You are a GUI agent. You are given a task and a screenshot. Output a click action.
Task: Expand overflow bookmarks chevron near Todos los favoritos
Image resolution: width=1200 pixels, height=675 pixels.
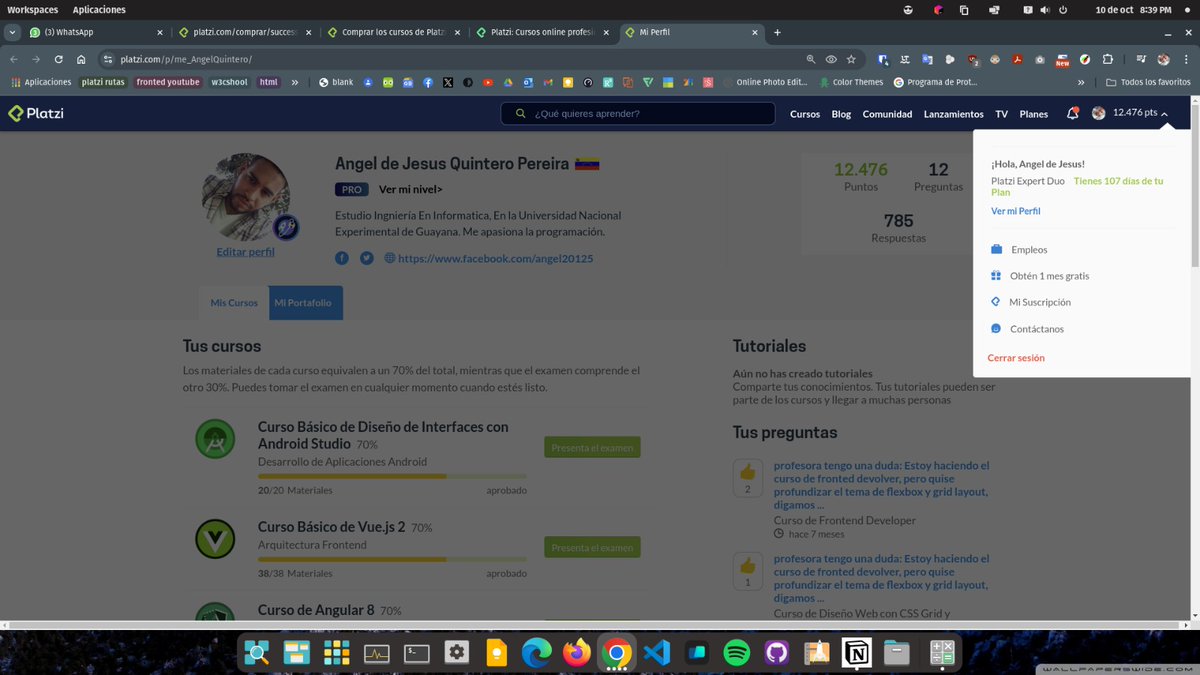(1080, 82)
